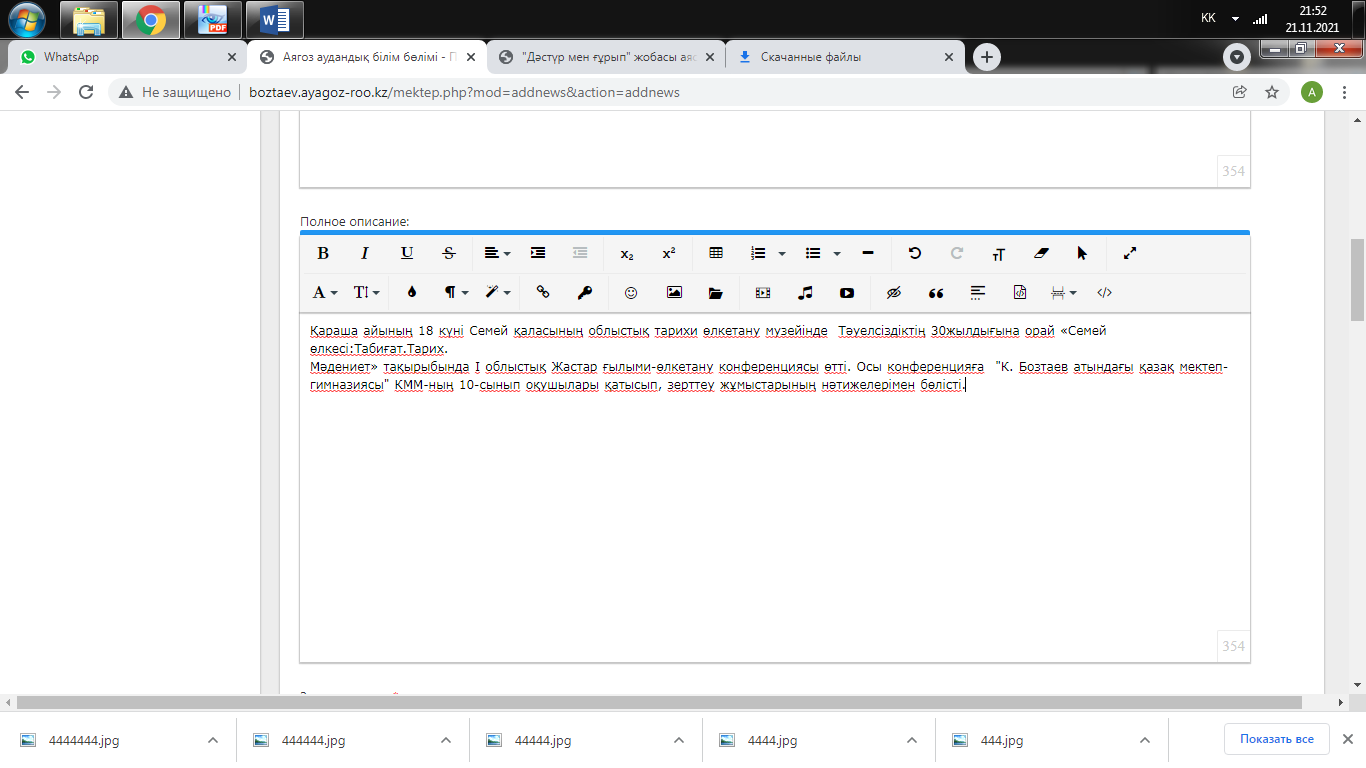Insert a table into the editor
This screenshot has width=1366, height=768.
[x=716, y=254]
